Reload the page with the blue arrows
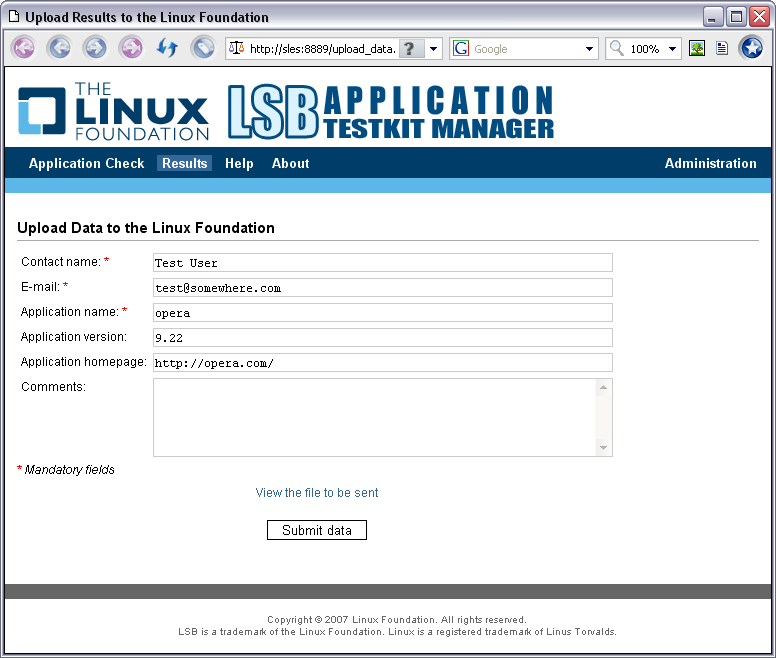 167,48
